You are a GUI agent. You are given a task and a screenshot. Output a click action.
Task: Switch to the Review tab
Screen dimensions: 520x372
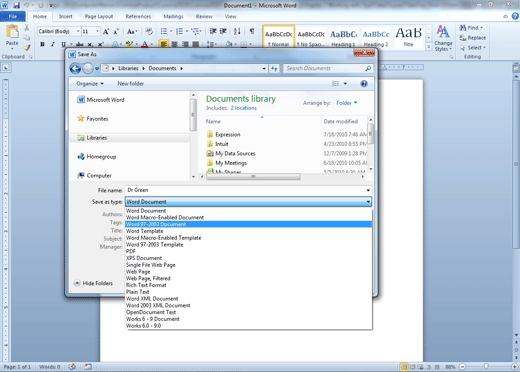point(204,16)
